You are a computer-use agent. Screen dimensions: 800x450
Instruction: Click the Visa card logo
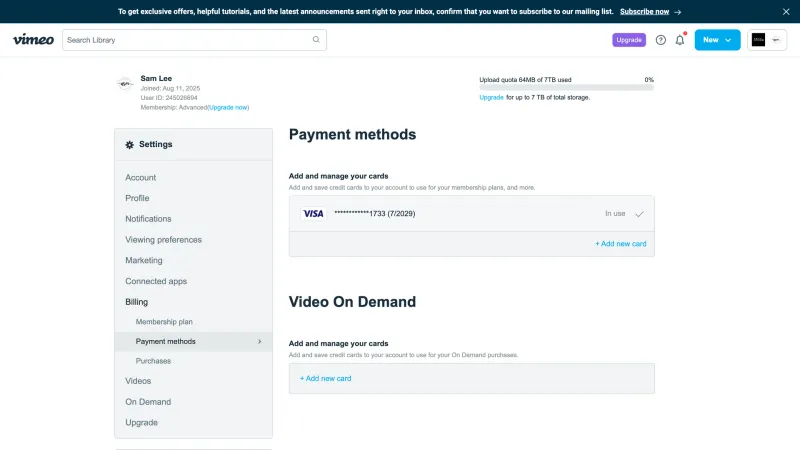pyautogui.click(x=313, y=213)
